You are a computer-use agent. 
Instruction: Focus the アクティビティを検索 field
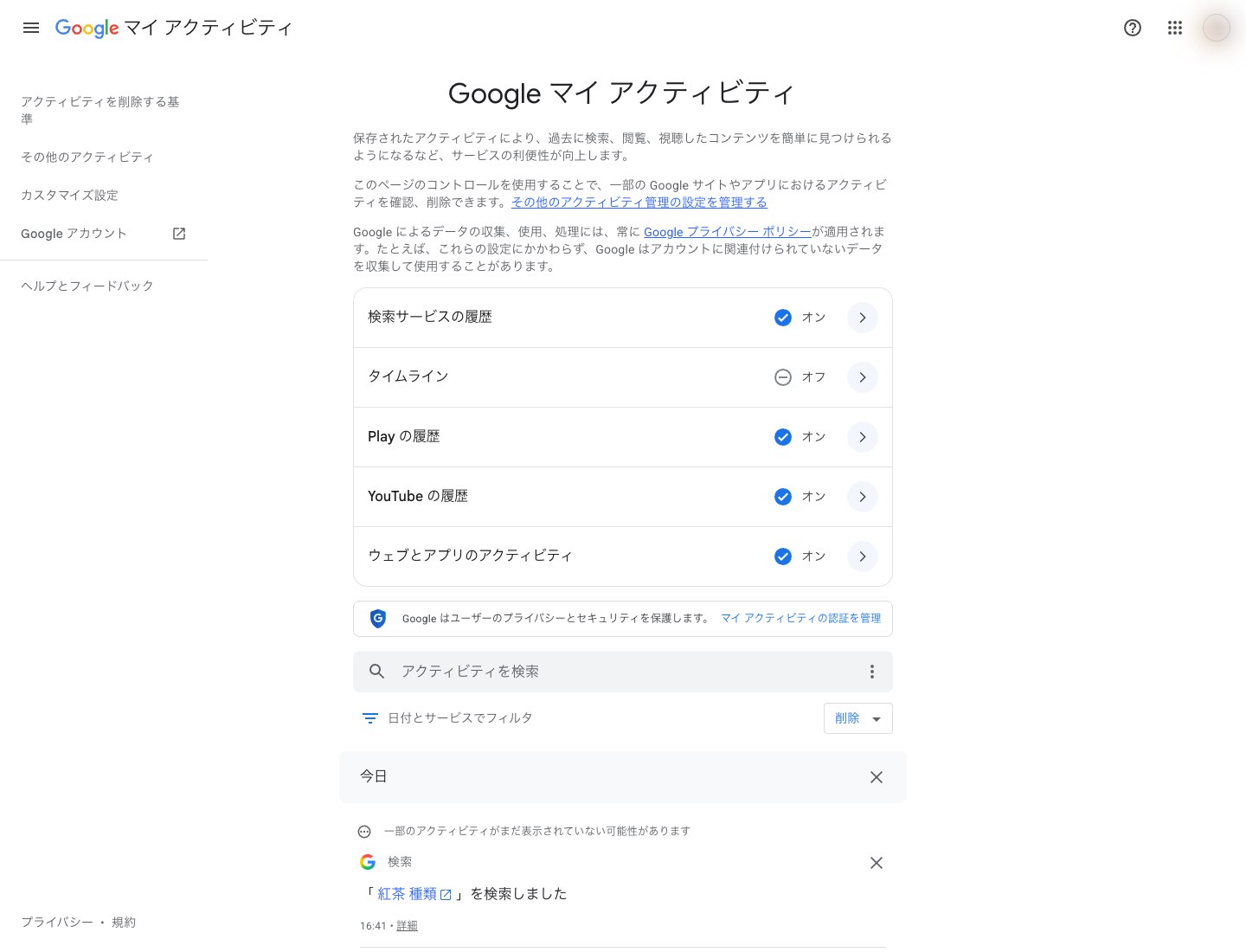tap(623, 672)
